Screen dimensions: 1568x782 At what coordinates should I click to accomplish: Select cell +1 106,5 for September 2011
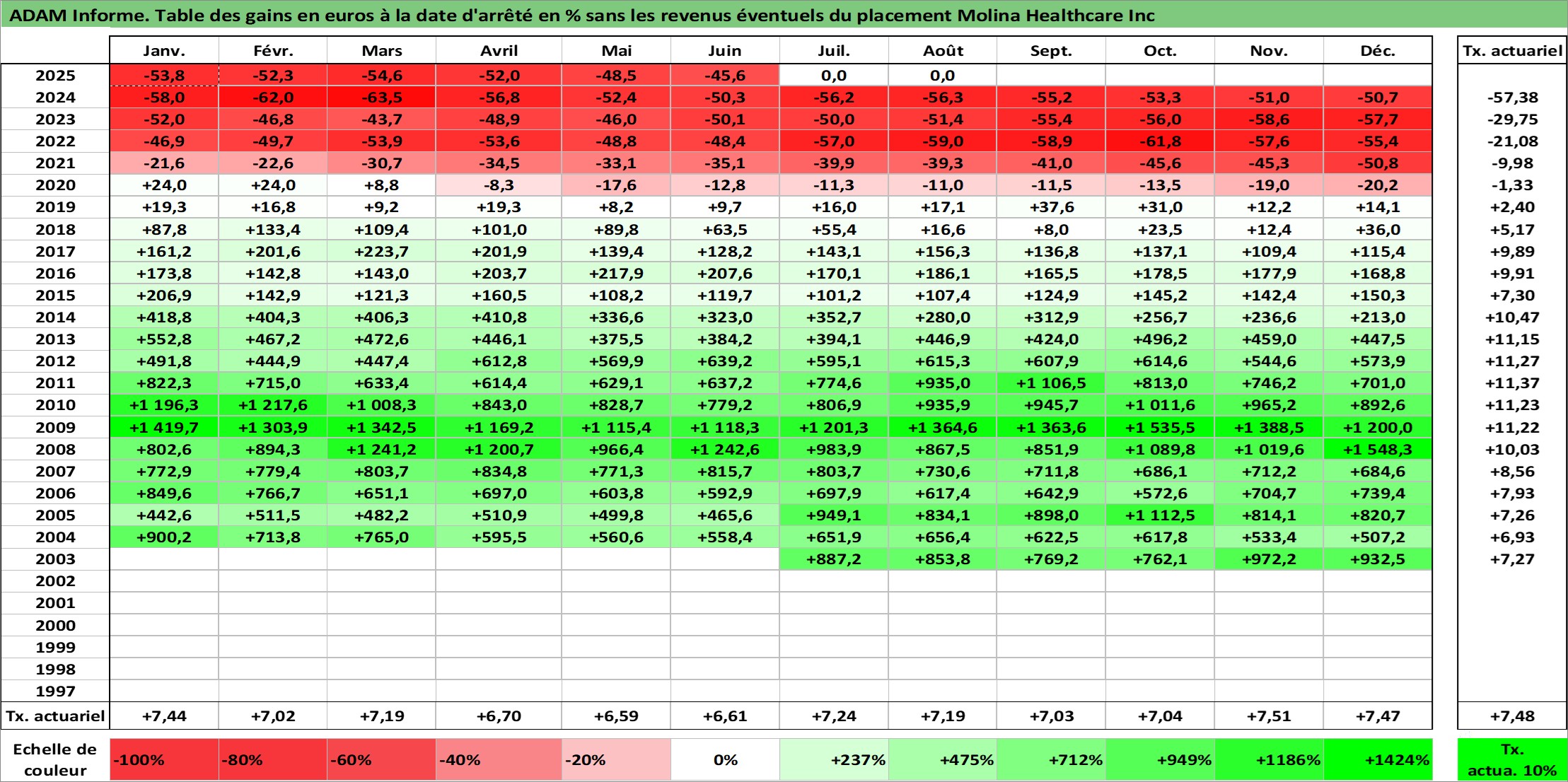click(x=1051, y=383)
